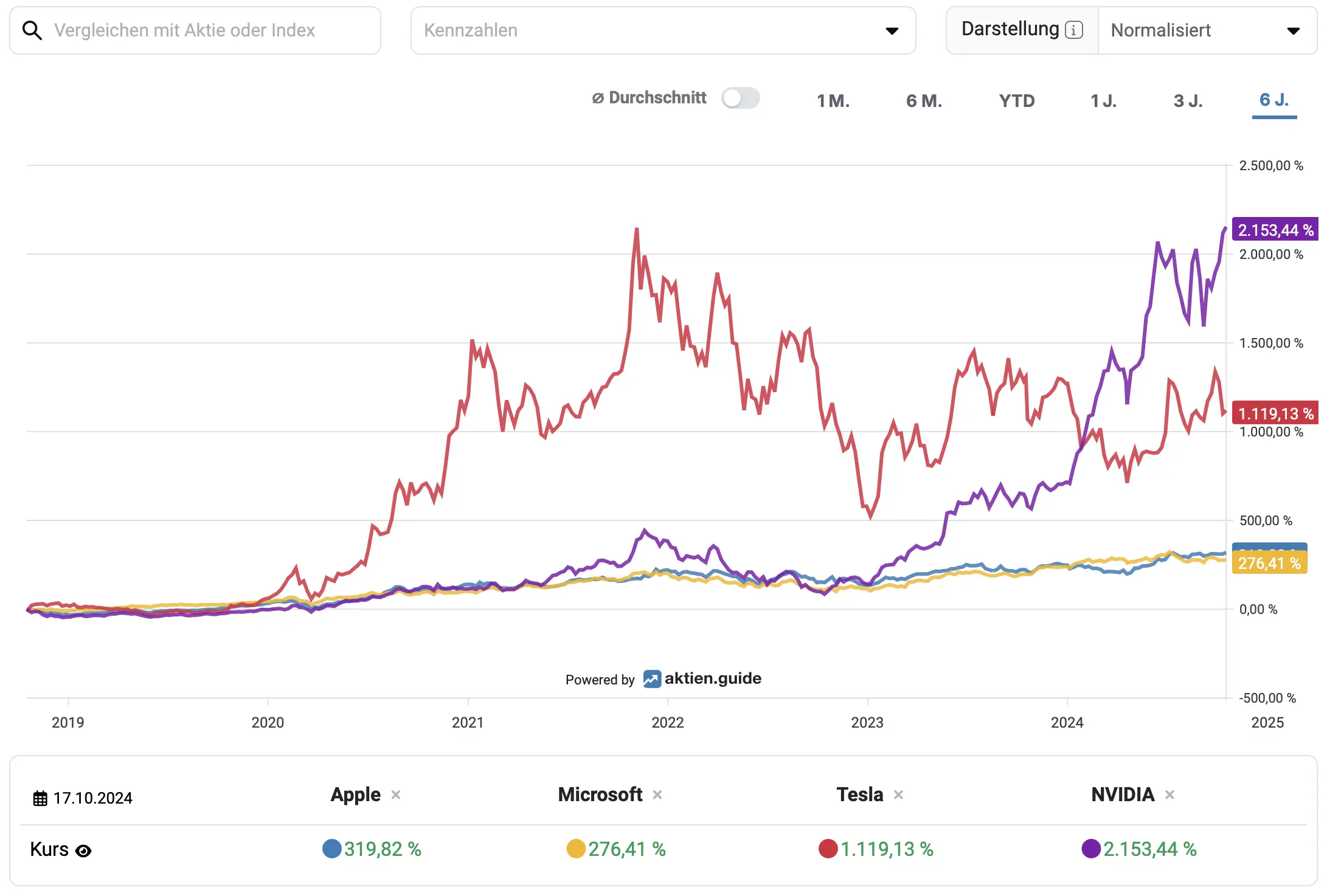Remove Tesla from the comparison
Image resolution: width=1327 pixels, height=896 pixels.
tap(898, 794)
